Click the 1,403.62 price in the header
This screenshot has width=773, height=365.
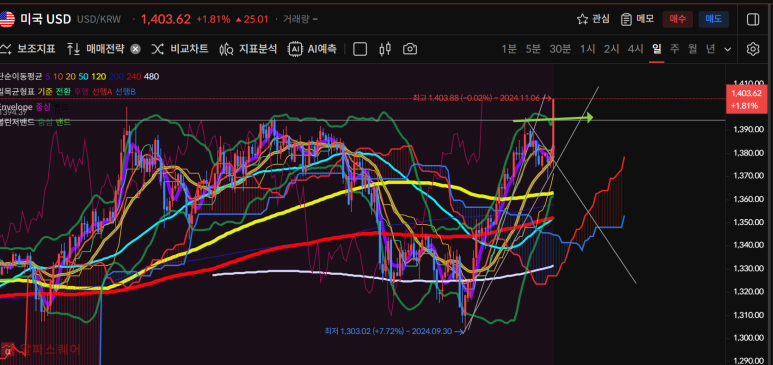[166, 19]
